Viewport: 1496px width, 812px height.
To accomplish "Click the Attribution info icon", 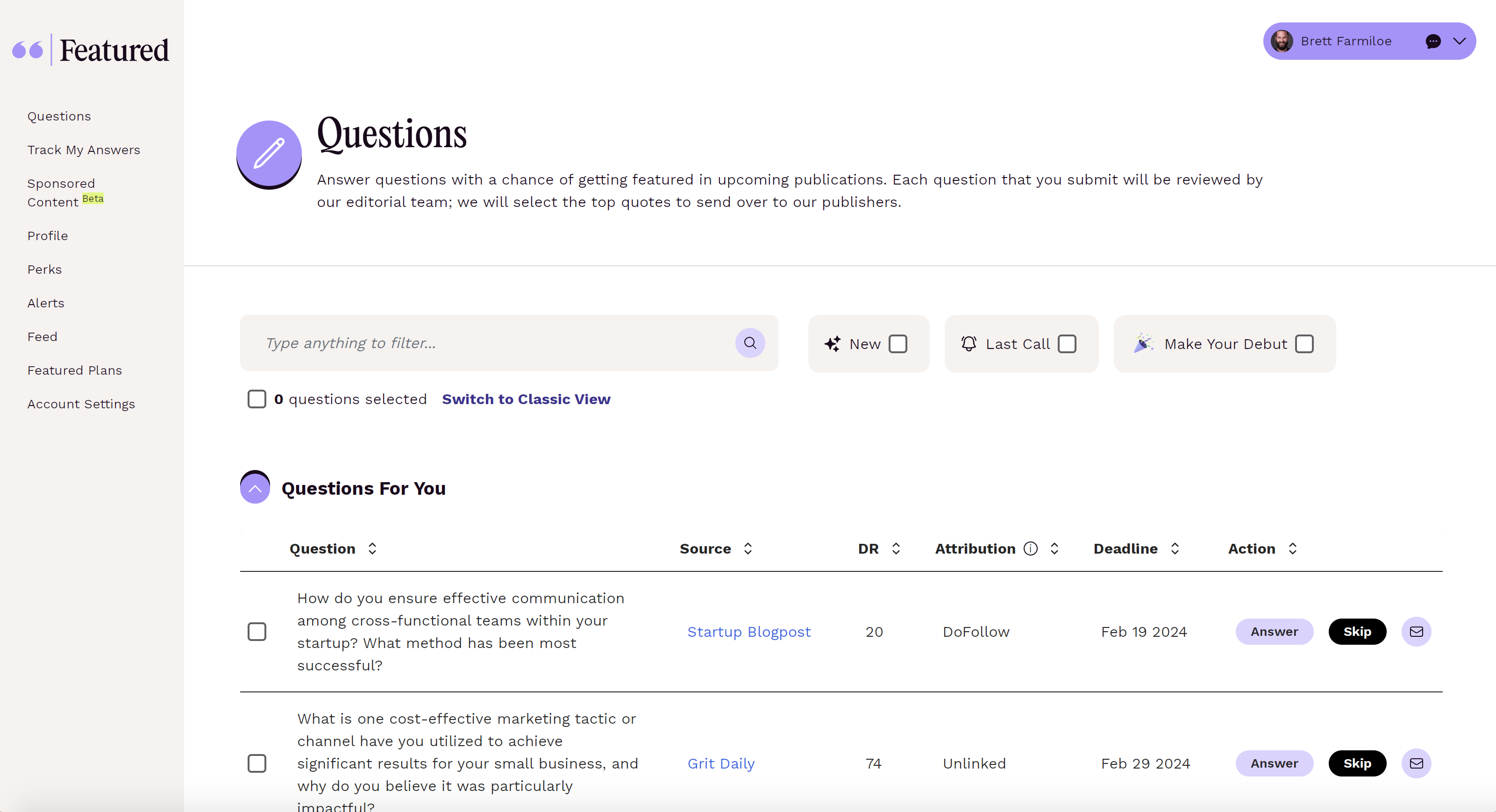I will coord(1030,548).
